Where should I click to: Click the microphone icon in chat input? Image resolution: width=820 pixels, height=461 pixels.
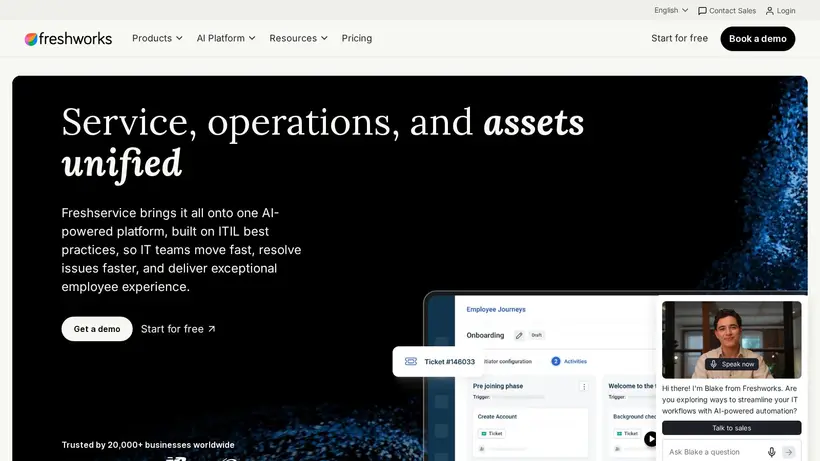771,452
